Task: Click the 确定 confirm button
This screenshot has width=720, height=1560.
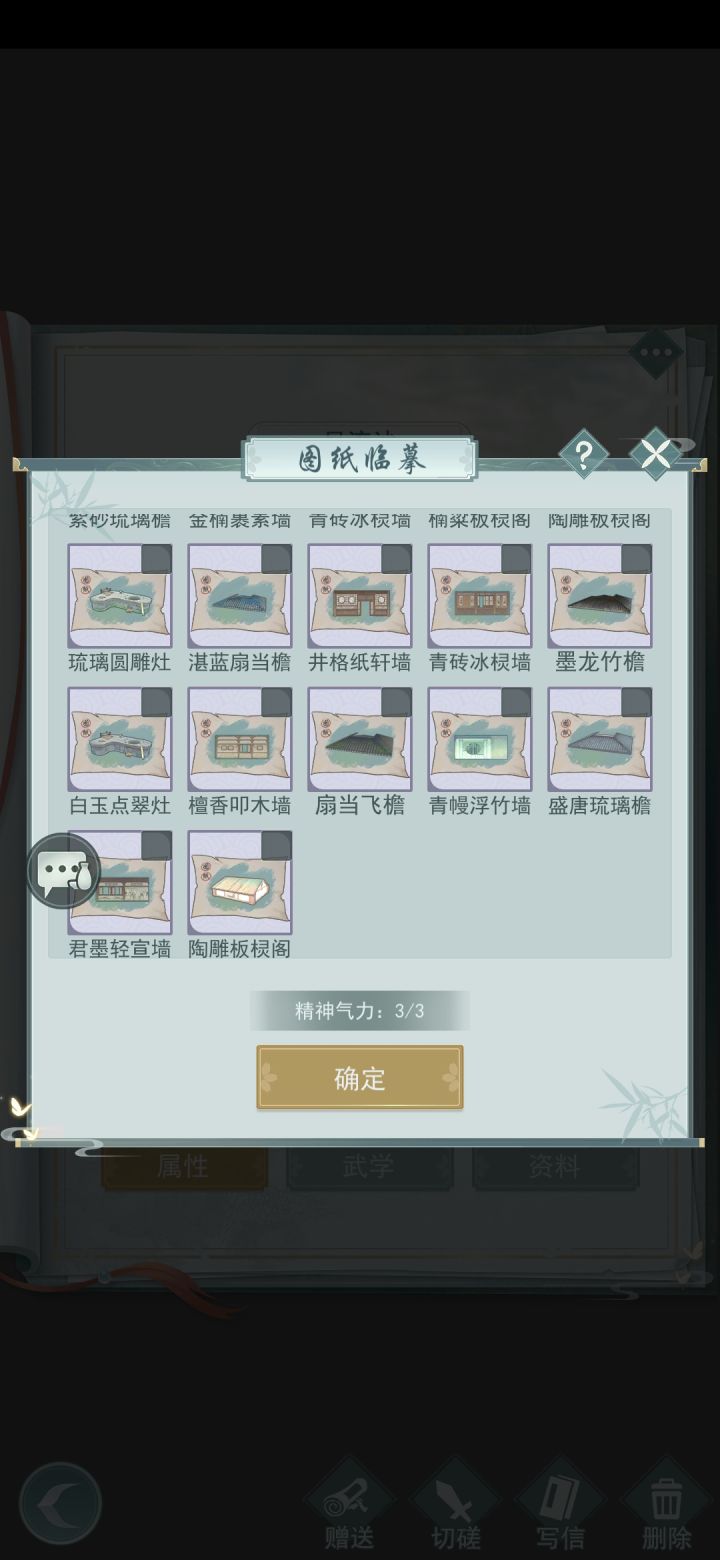Action: [x=360, y=1078]
